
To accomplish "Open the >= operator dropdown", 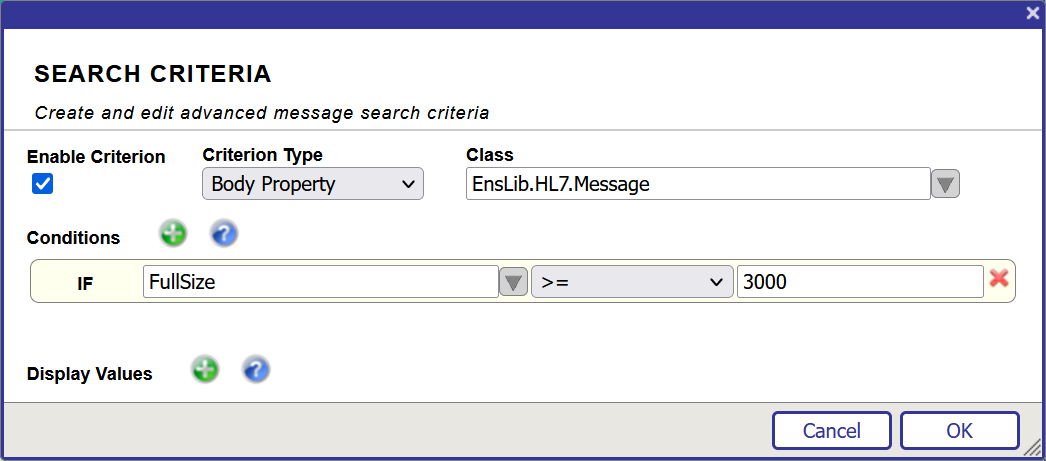I will 632,282.
